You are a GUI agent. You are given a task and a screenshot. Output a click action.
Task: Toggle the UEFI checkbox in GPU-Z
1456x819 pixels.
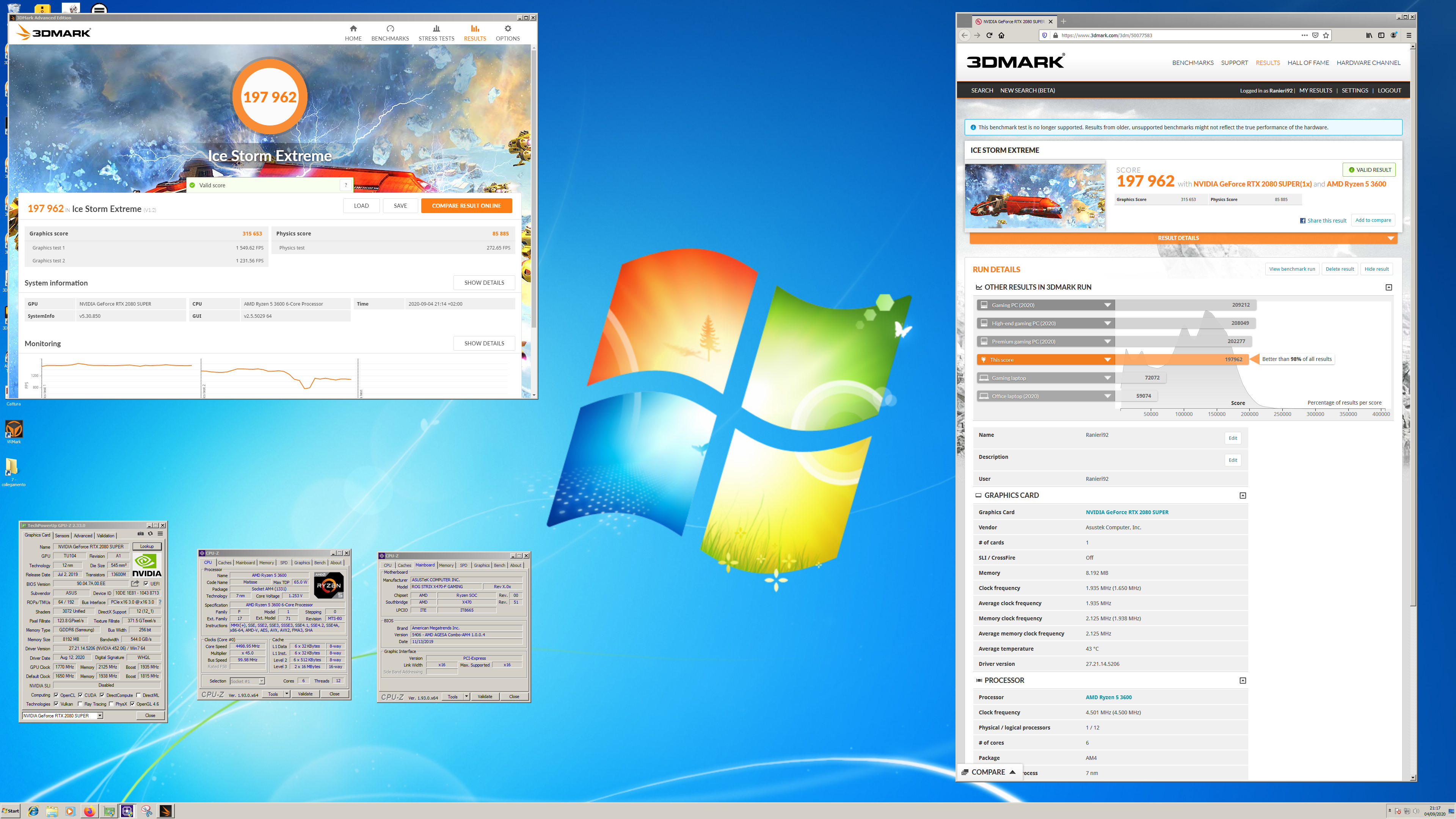[146, 583]
